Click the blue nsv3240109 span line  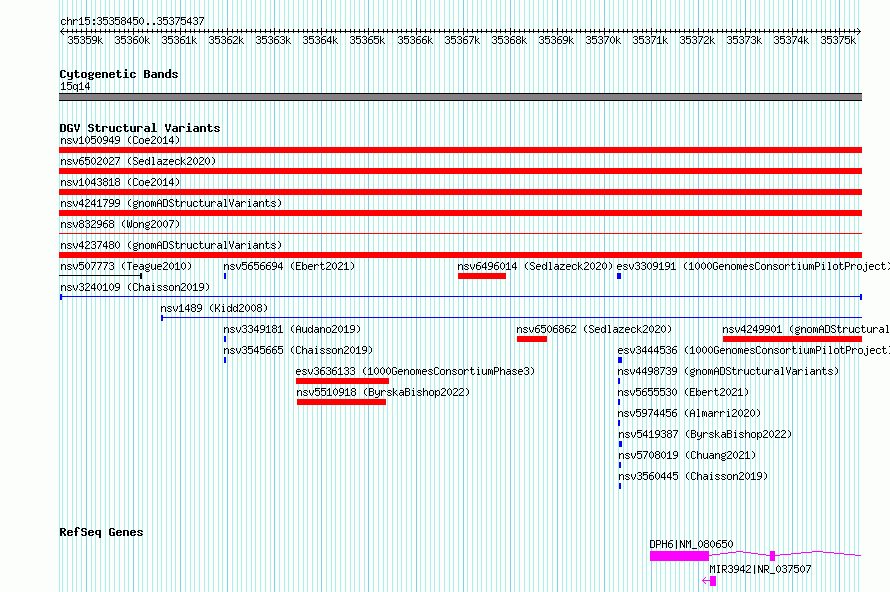461,297
